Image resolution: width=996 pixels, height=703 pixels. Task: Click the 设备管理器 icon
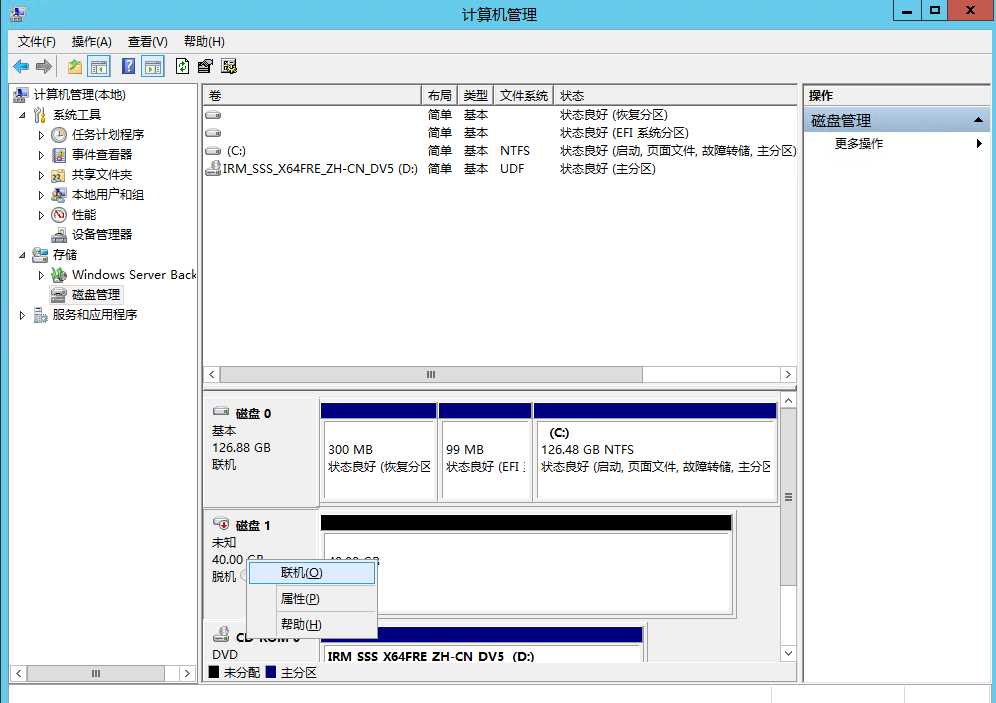58,234
